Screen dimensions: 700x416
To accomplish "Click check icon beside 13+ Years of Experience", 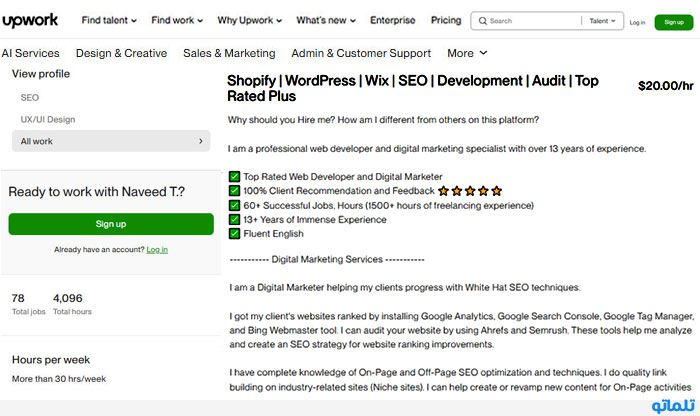I will (234, 220).
